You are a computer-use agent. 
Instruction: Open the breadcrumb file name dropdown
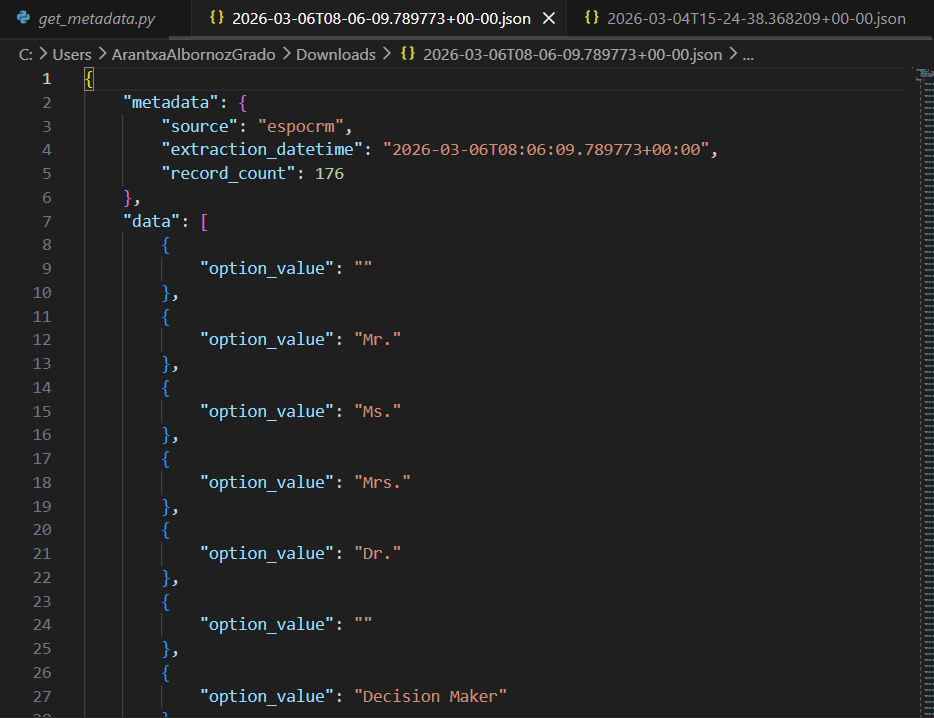point(572,54)
